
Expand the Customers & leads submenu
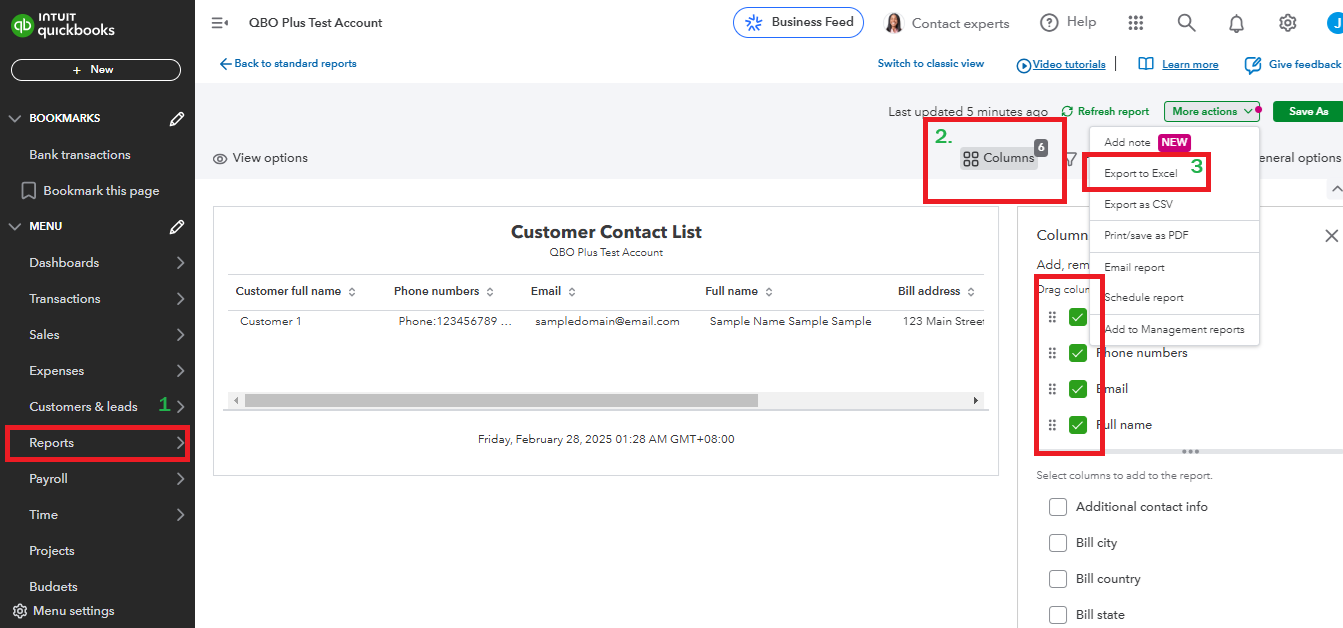[180, 407]
